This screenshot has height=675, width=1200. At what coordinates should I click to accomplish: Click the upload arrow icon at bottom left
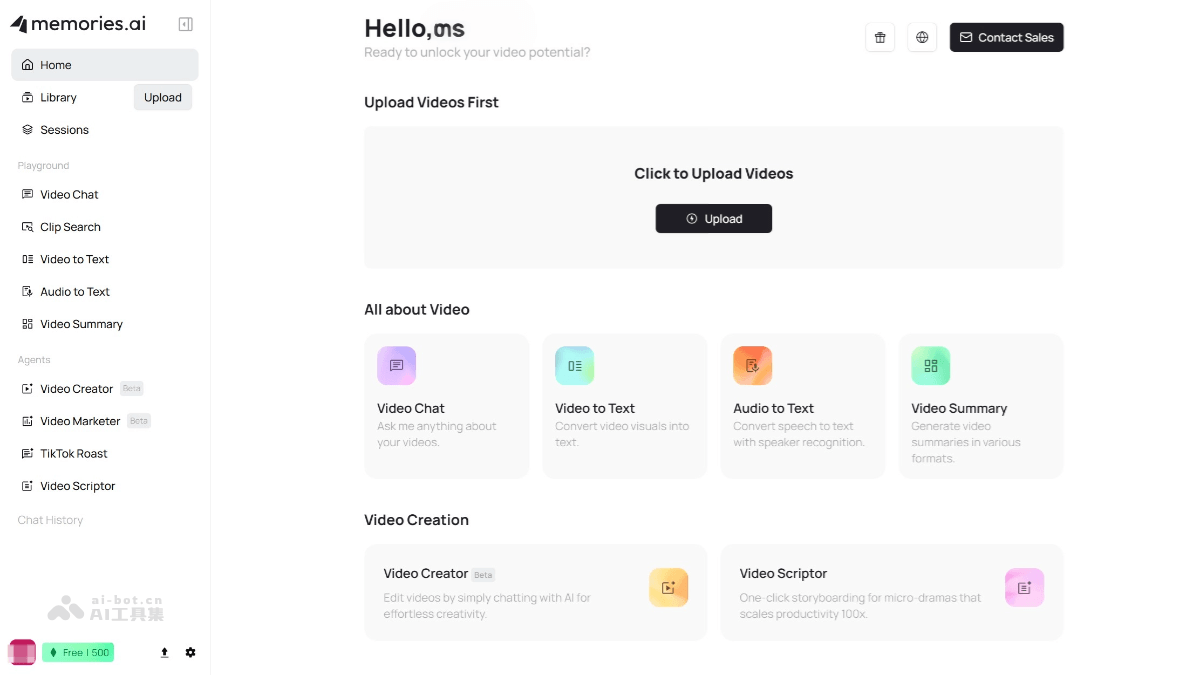(x=164, y=652)
